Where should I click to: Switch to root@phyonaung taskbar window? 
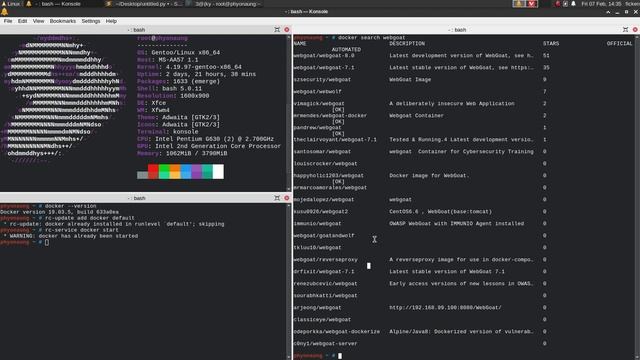[x=224, y=4]
